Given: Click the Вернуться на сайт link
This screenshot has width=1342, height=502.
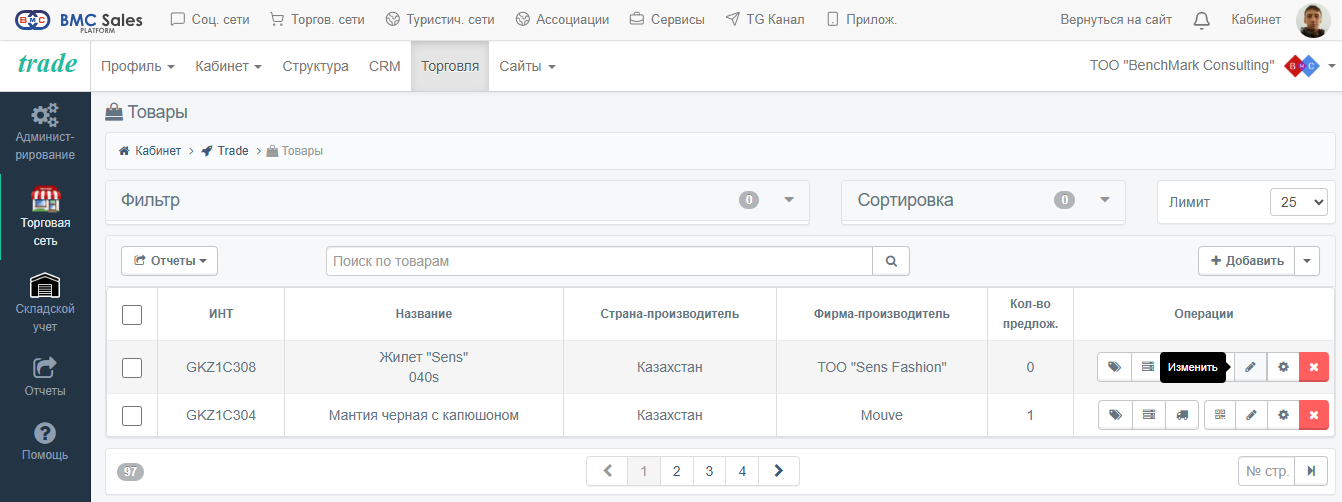Looking at the screenshot, I should (1116, 19).
